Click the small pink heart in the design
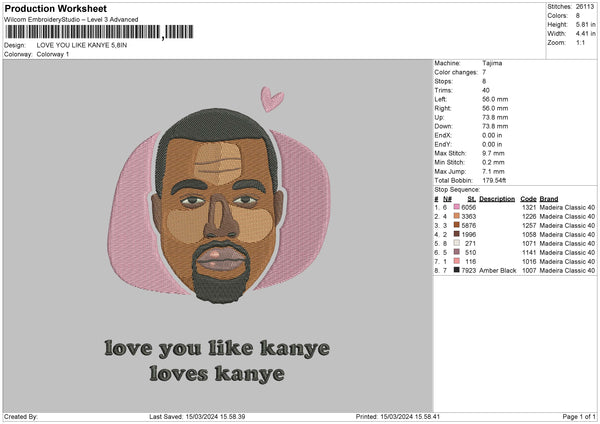The width and height of the screenshot is (600, 424). [272, 99]
